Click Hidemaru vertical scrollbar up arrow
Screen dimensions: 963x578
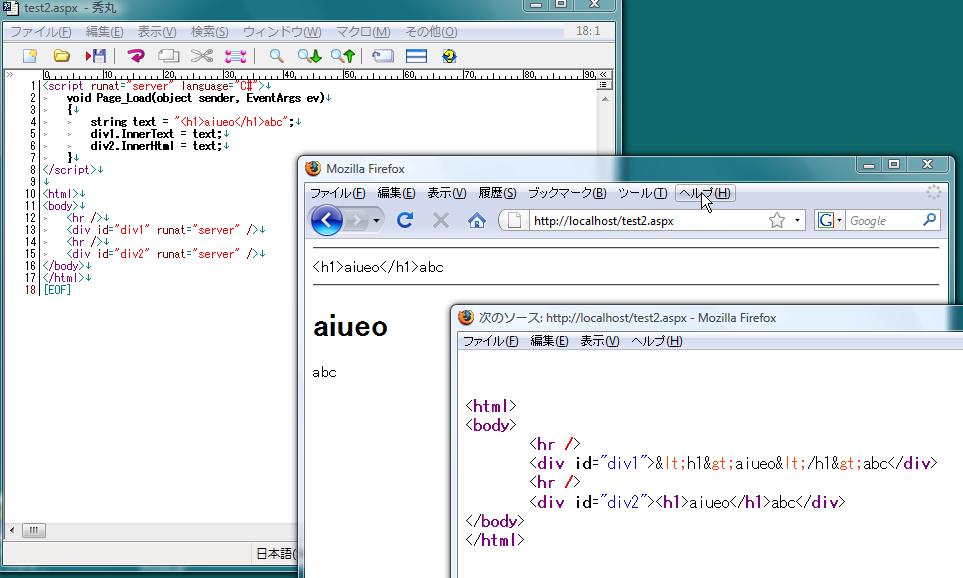point(605,99)
